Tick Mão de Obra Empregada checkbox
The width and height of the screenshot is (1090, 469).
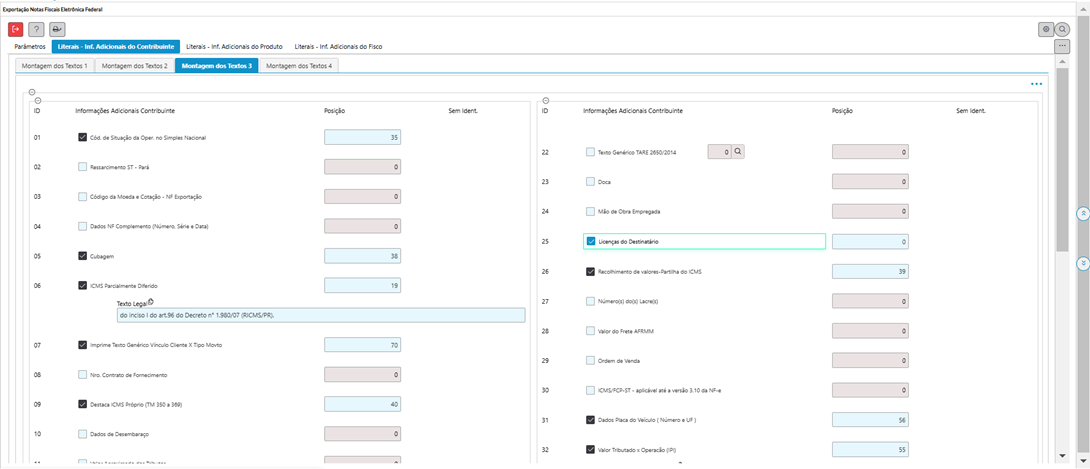click(x=590, y=211)
